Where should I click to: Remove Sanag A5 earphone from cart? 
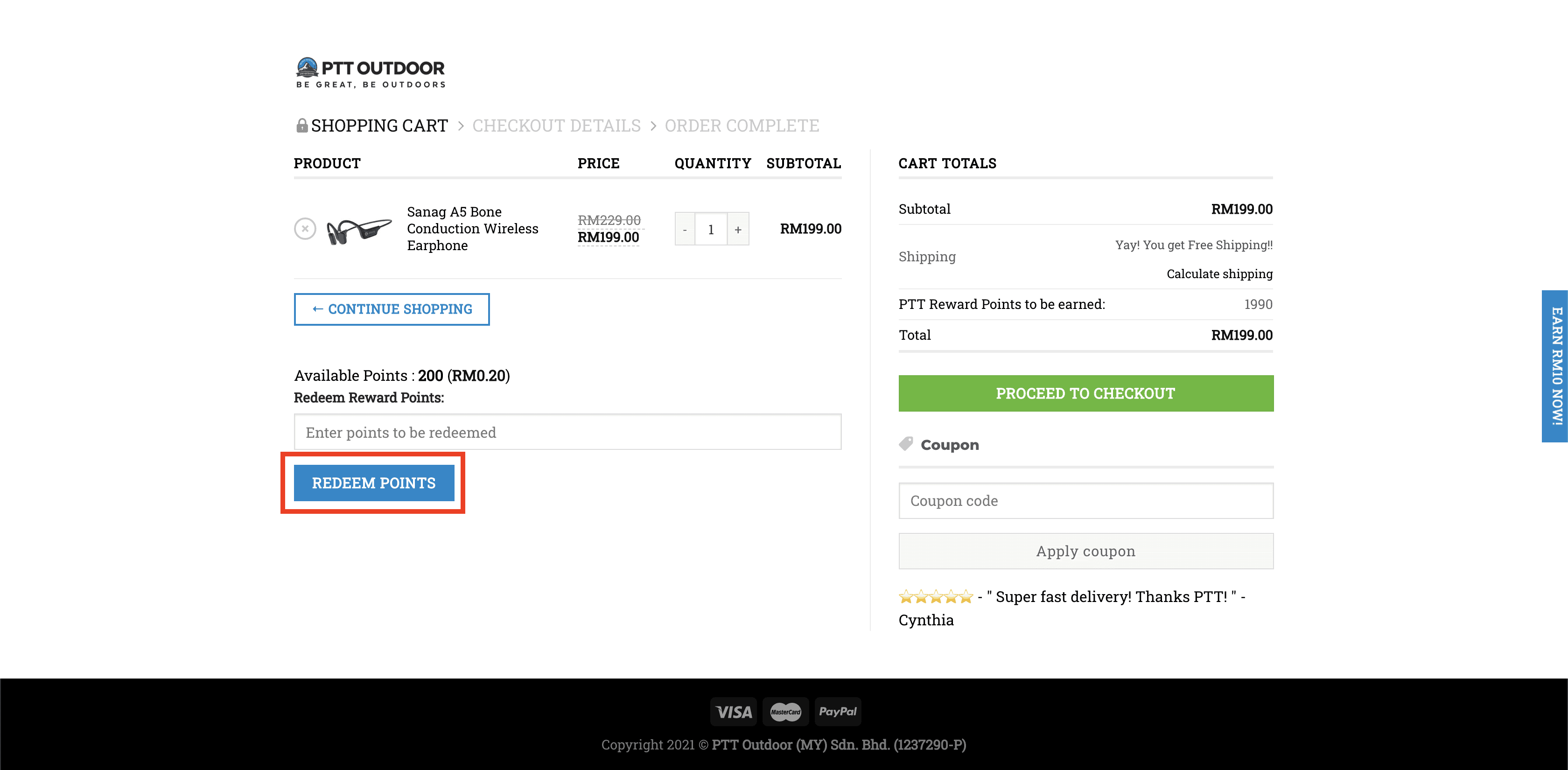click(x=305, y=229)
